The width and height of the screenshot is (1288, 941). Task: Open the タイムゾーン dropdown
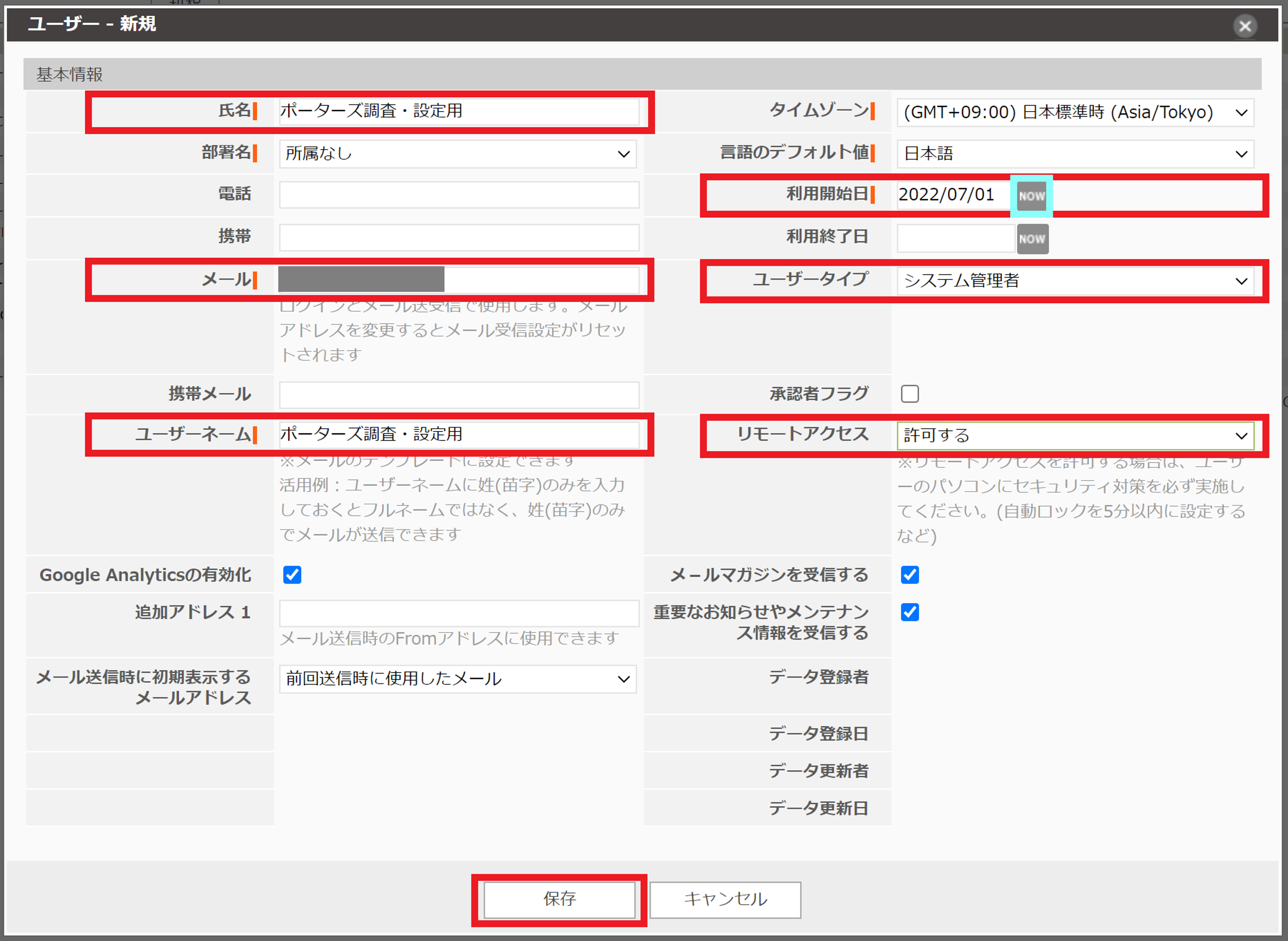(x=1075, y=112)
